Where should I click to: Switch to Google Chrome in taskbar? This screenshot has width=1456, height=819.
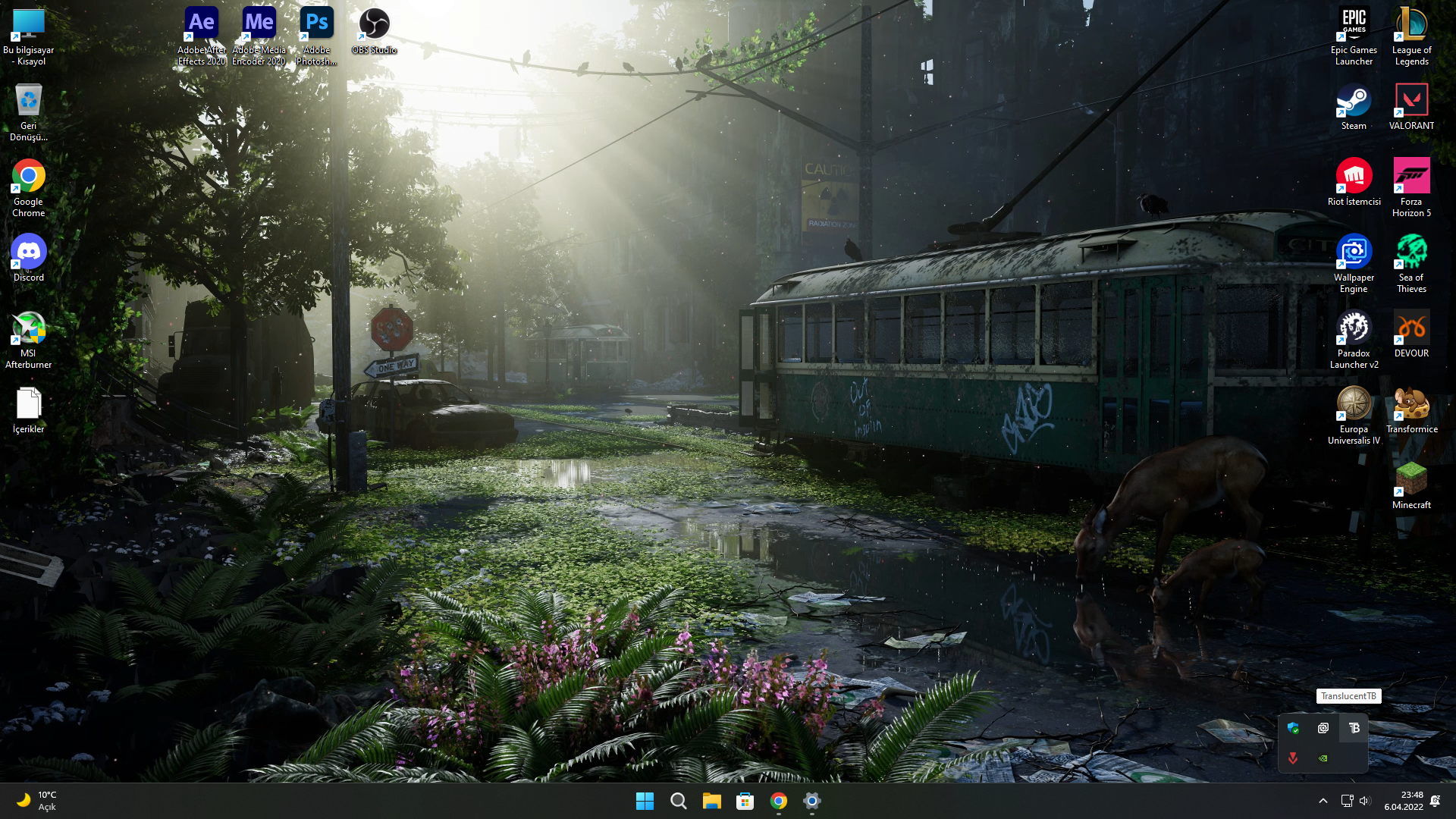[x=778, y=801]
